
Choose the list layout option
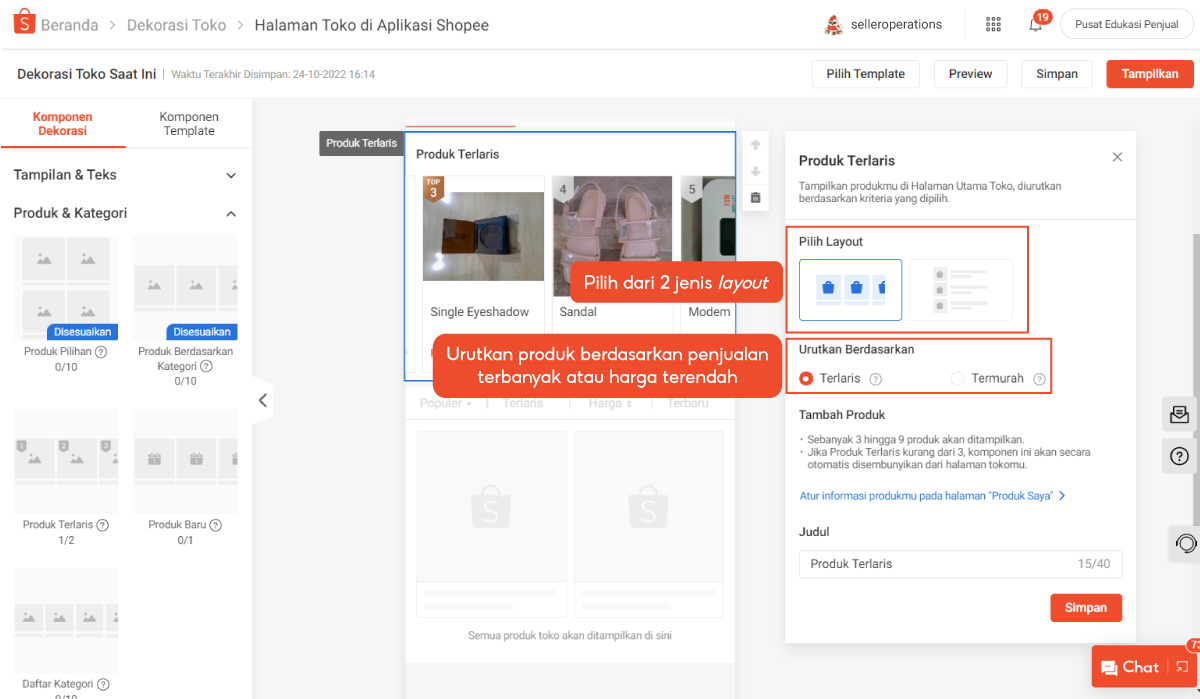[960, 290]
